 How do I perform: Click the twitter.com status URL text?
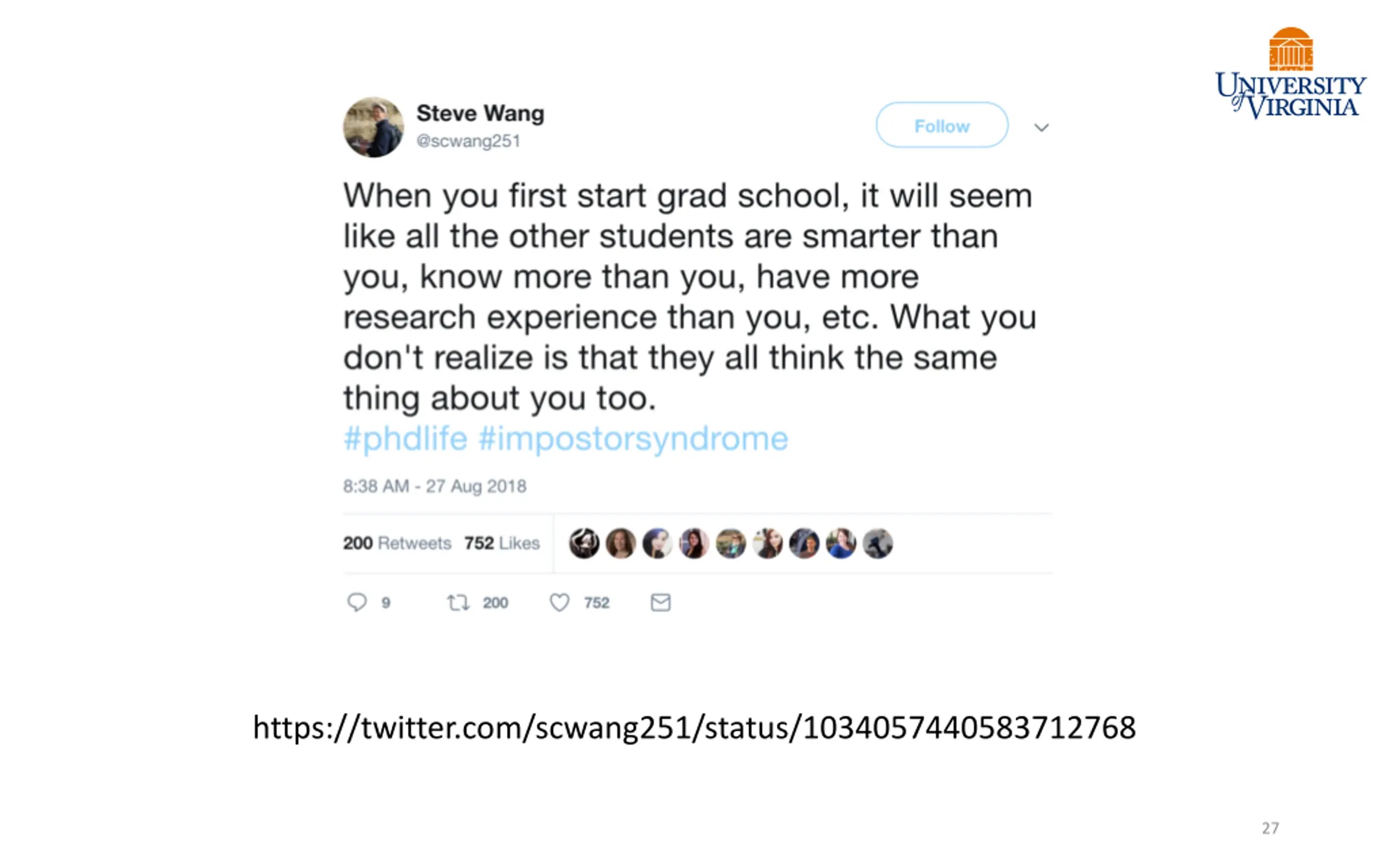point(694,728)
